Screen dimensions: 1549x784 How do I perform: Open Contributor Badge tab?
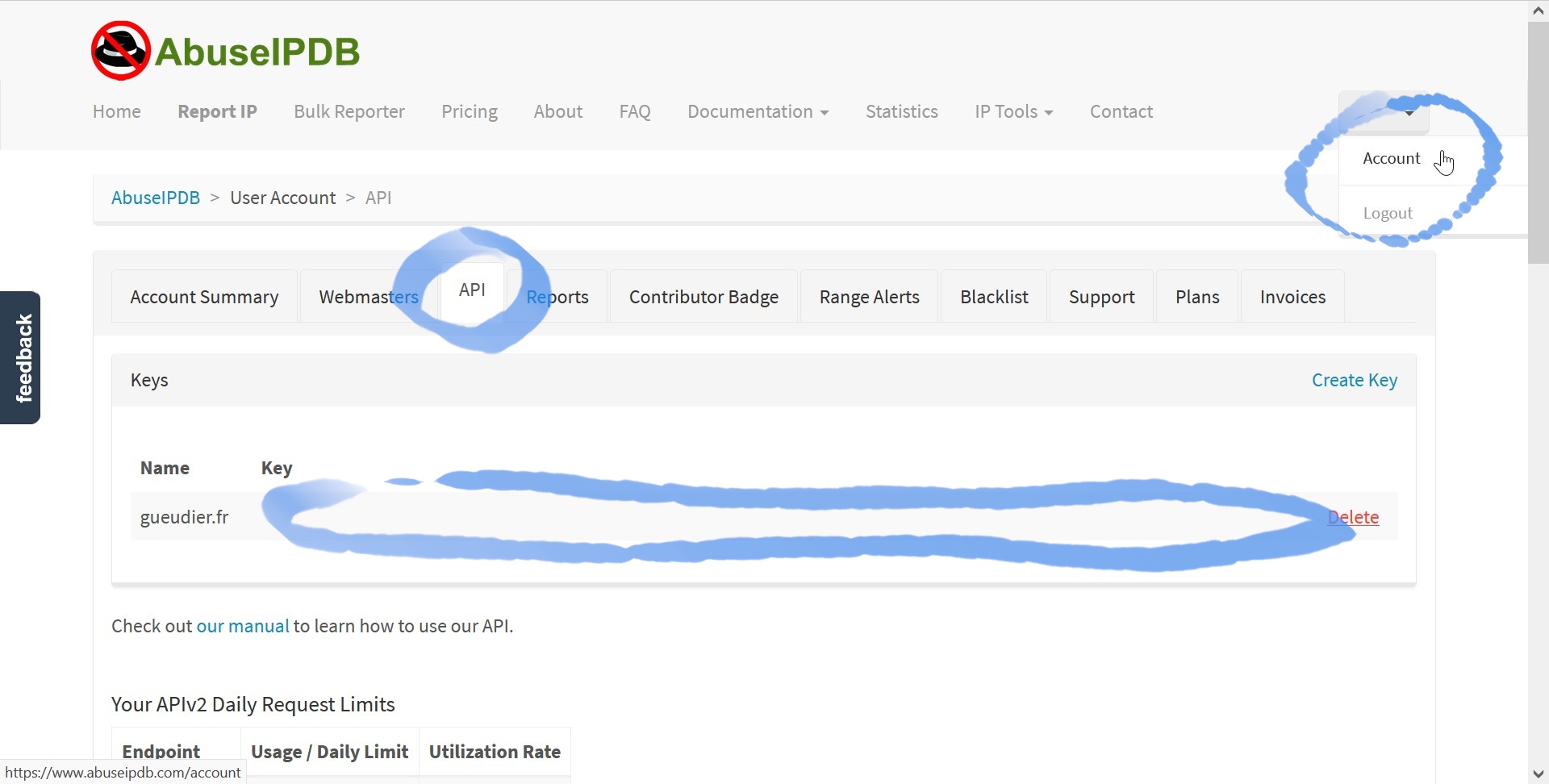(x=704, y=297)
